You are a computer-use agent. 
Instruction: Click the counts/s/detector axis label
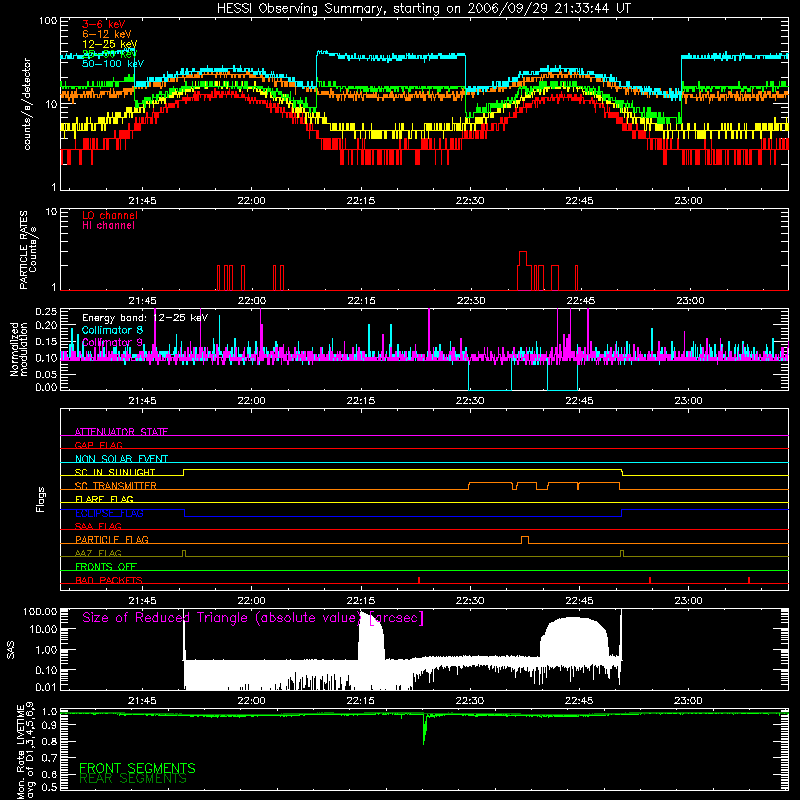tap(27, 104)
